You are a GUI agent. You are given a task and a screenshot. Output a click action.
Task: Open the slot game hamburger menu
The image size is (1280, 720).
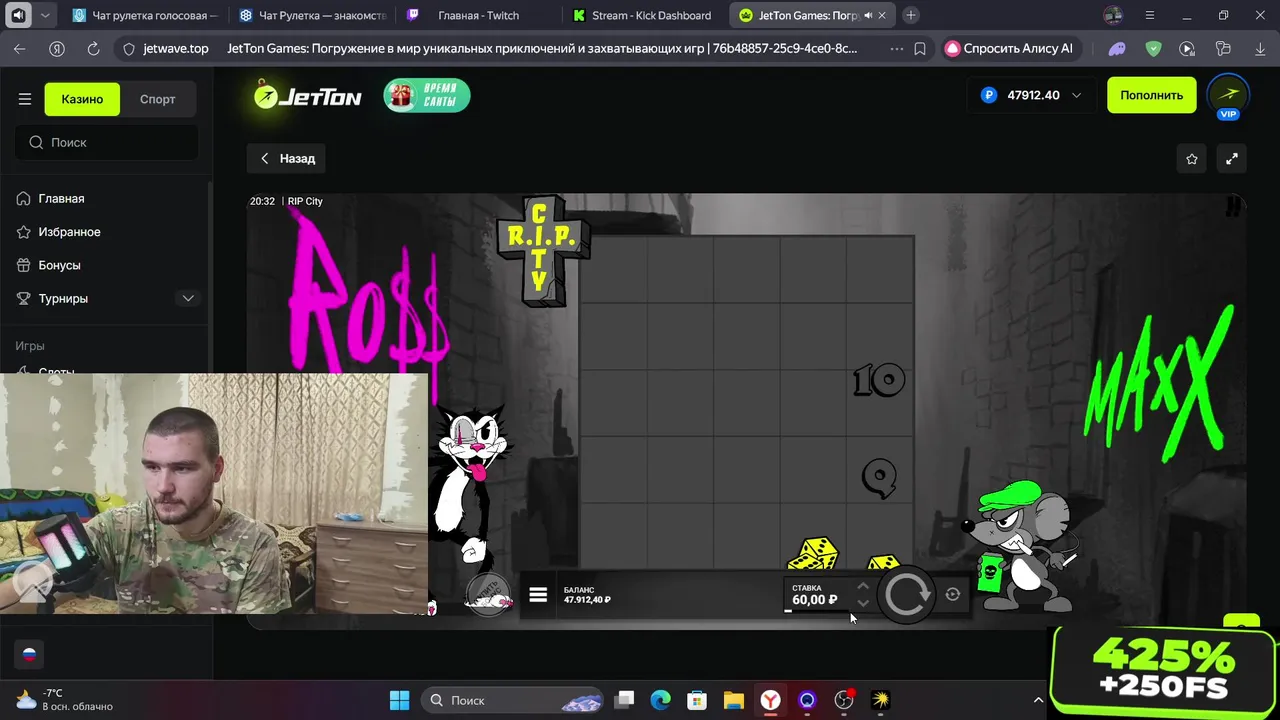(x=538, y=595)
